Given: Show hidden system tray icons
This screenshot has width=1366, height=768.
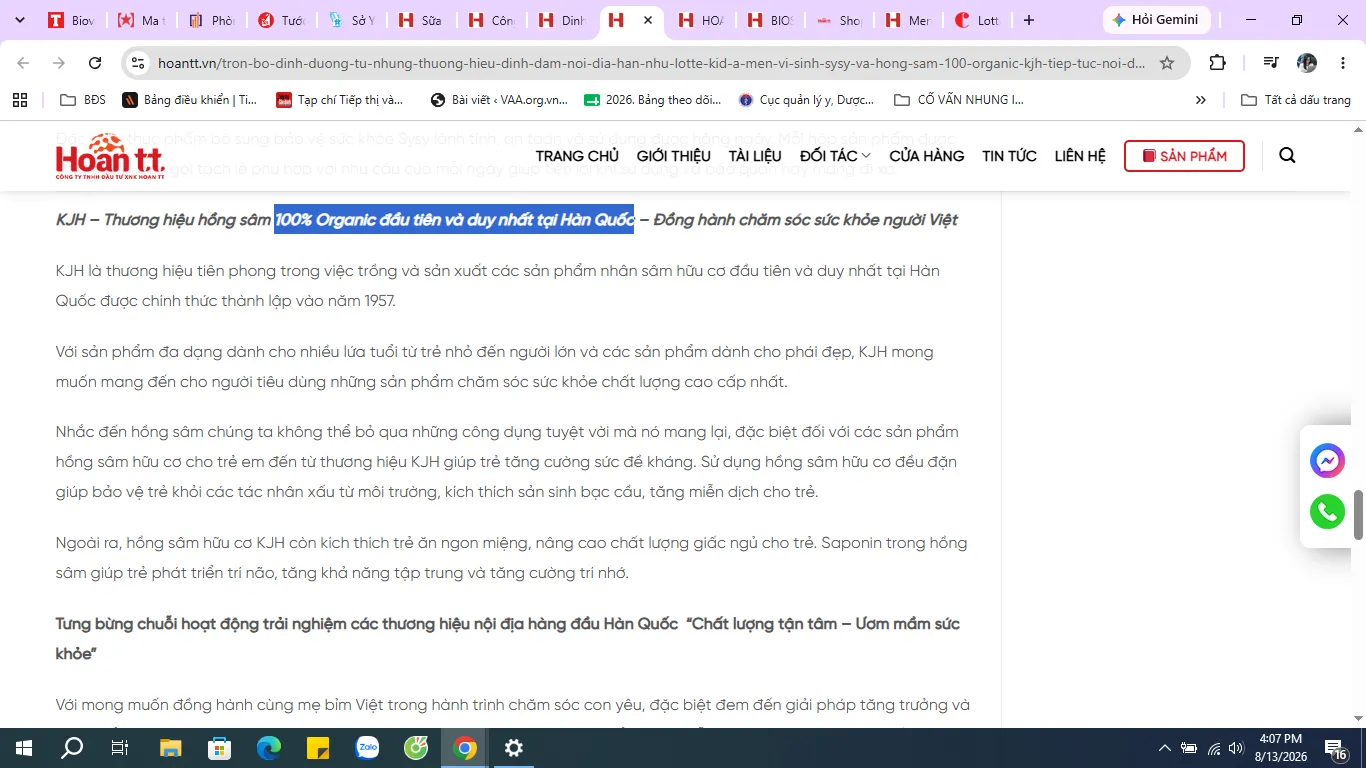Looking at the screenshot, I should pos(1164,748).
